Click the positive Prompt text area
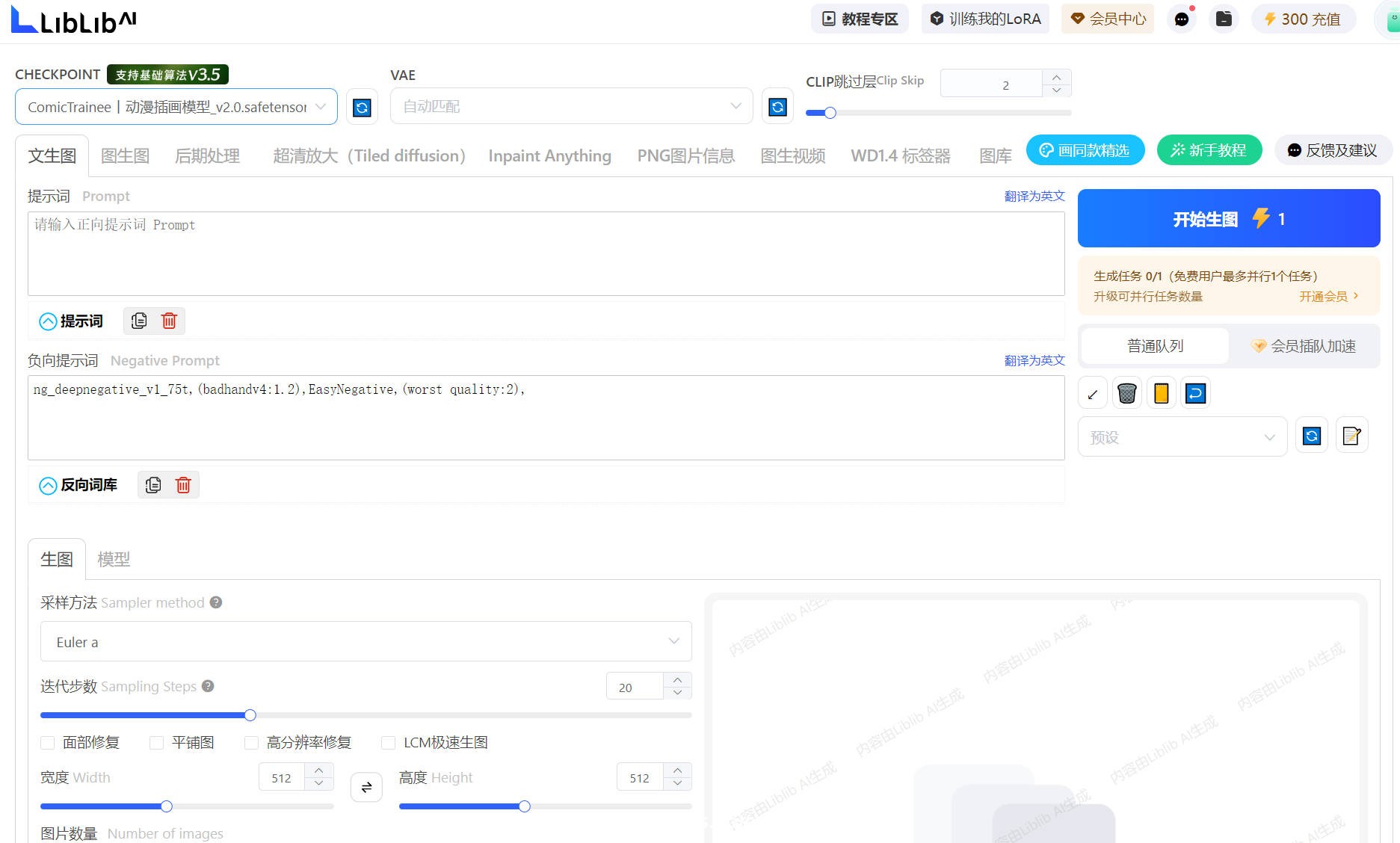The height and width of the screenshot is (843, 1400). point(546,253)
